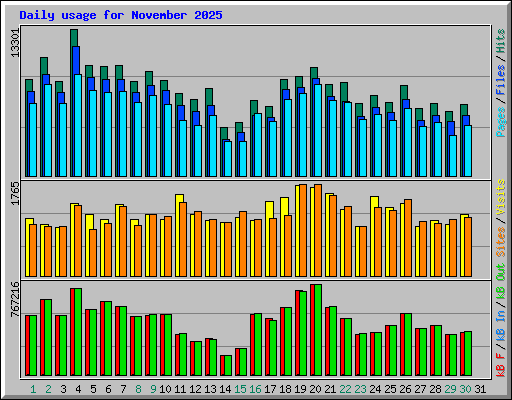Click the bottom axis value 767216
512x400 pixels.
click(15, 300)
